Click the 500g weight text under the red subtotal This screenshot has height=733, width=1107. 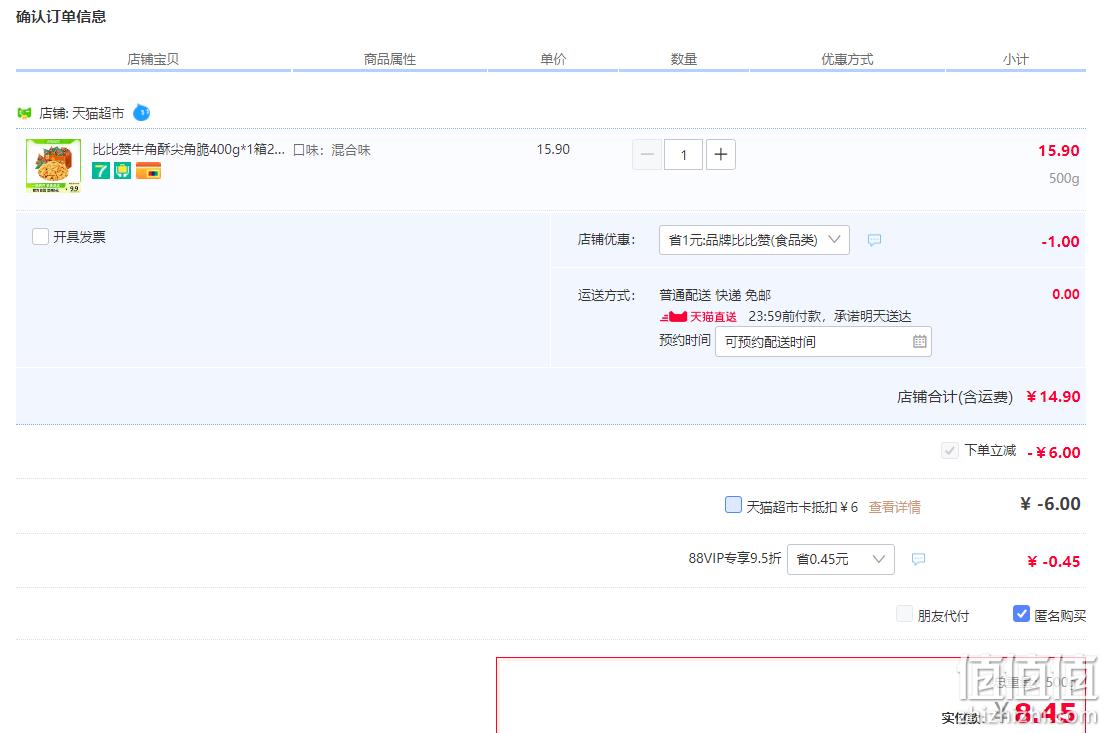click(1064, 178)
